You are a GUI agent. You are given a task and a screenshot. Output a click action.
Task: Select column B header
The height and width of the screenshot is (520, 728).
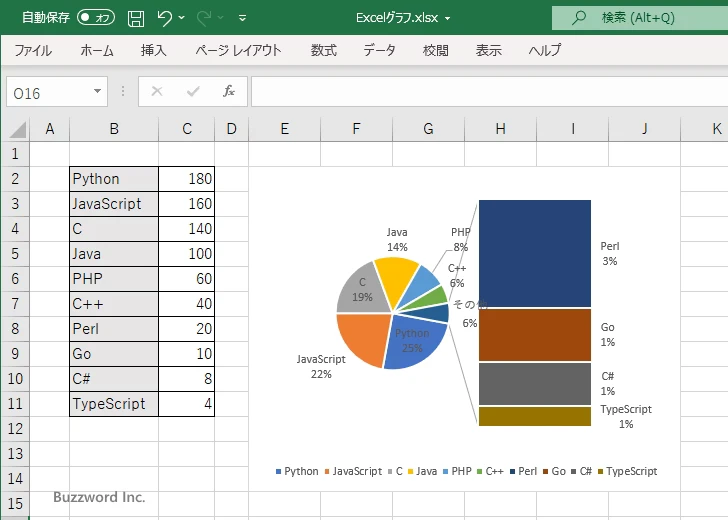(x=114, y=129)
